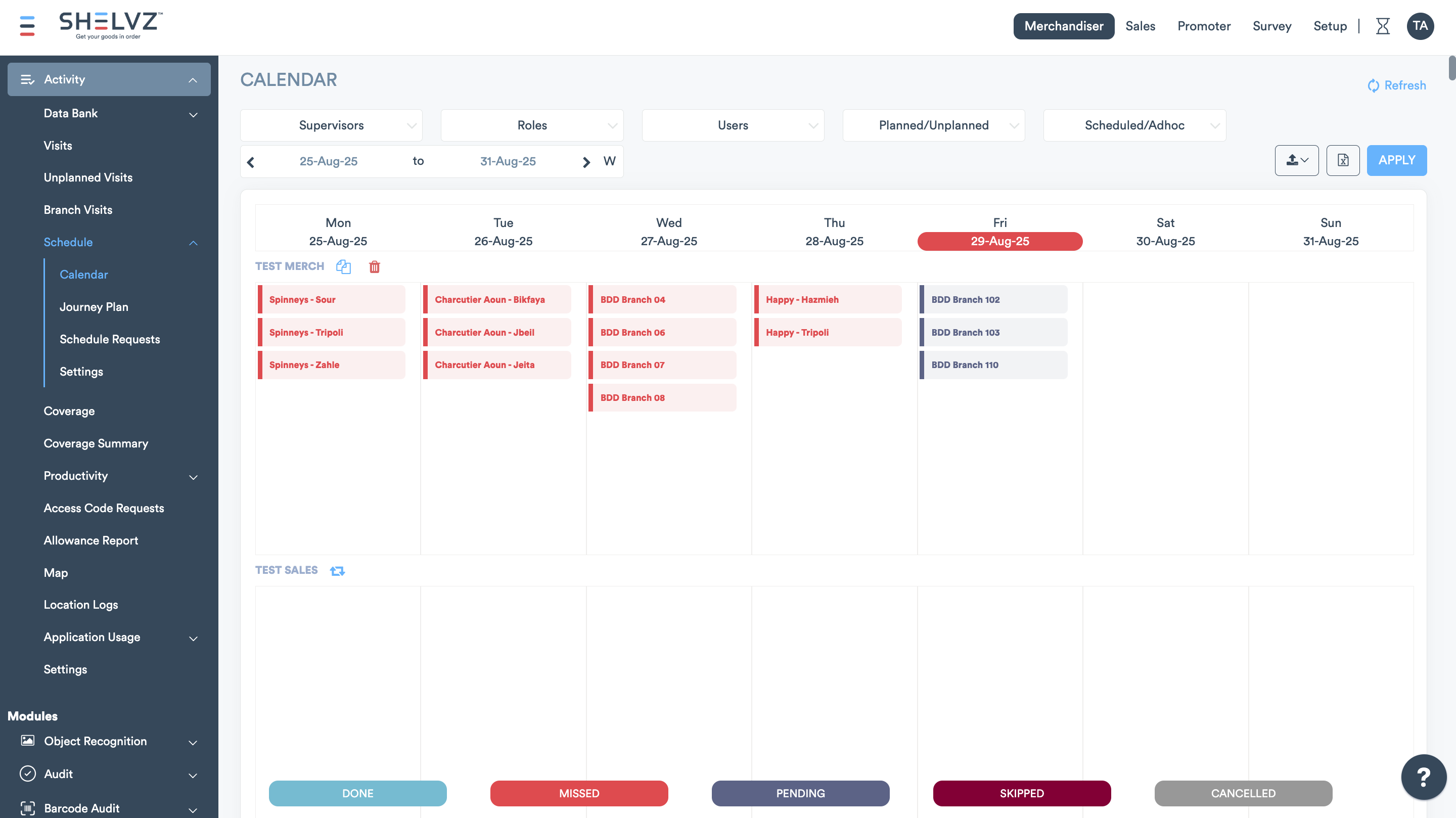Screen dimensions: 1456x818
Task: Click the hourglass icon in the header
Action: point(1382,26)
